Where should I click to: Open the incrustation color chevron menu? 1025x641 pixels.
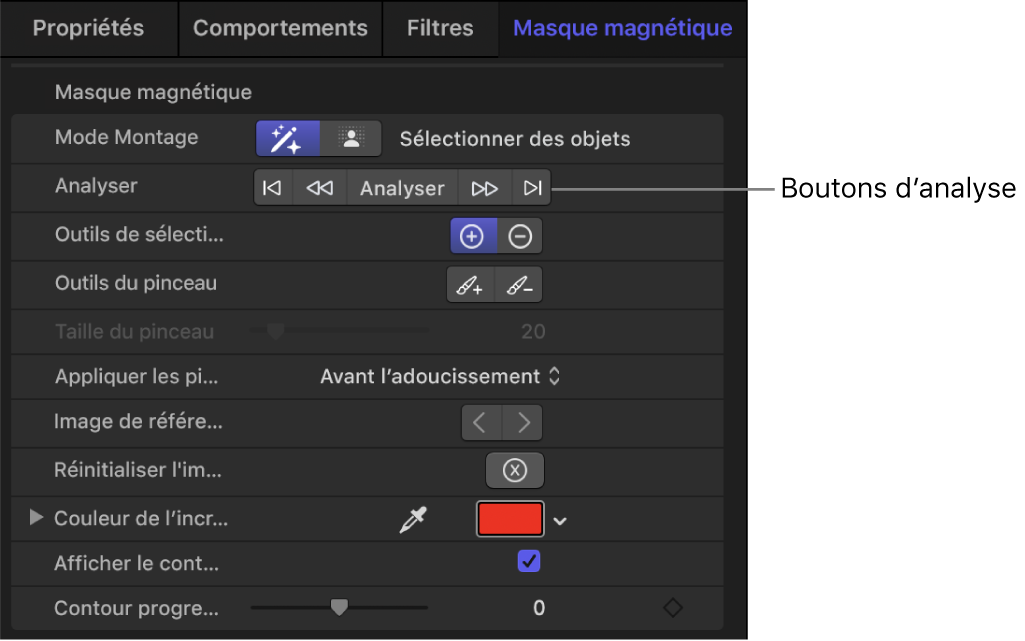click(x=560, y=519)
